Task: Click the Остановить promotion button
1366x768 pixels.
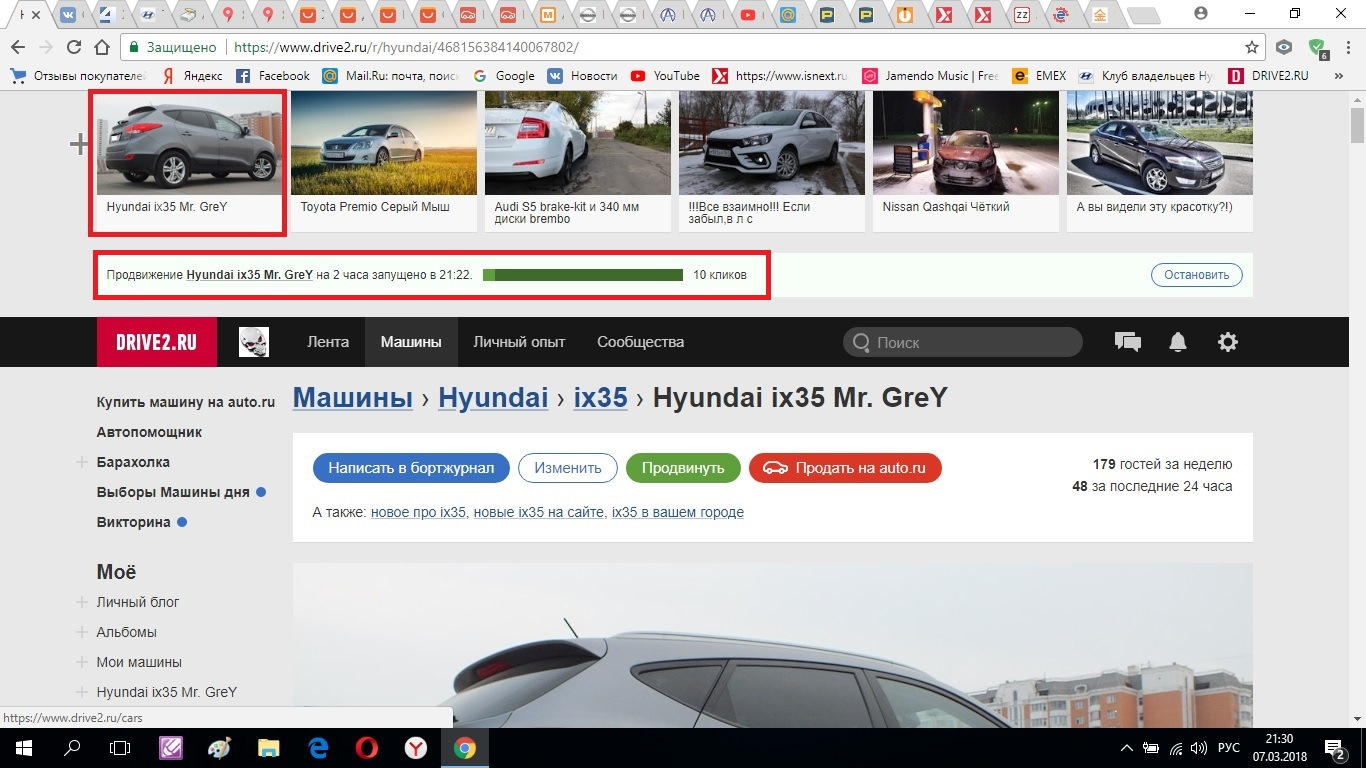Action: pos(1197,275)
